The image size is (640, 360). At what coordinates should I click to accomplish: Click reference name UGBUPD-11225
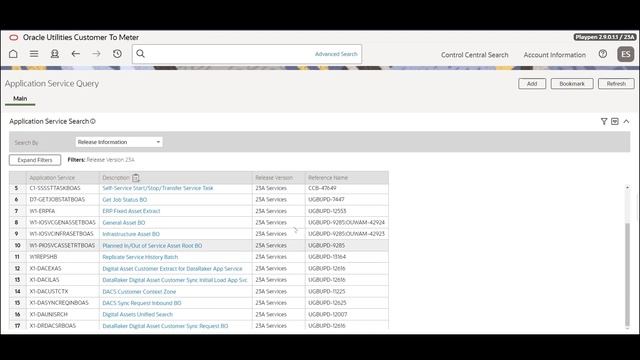coord(327,291)
